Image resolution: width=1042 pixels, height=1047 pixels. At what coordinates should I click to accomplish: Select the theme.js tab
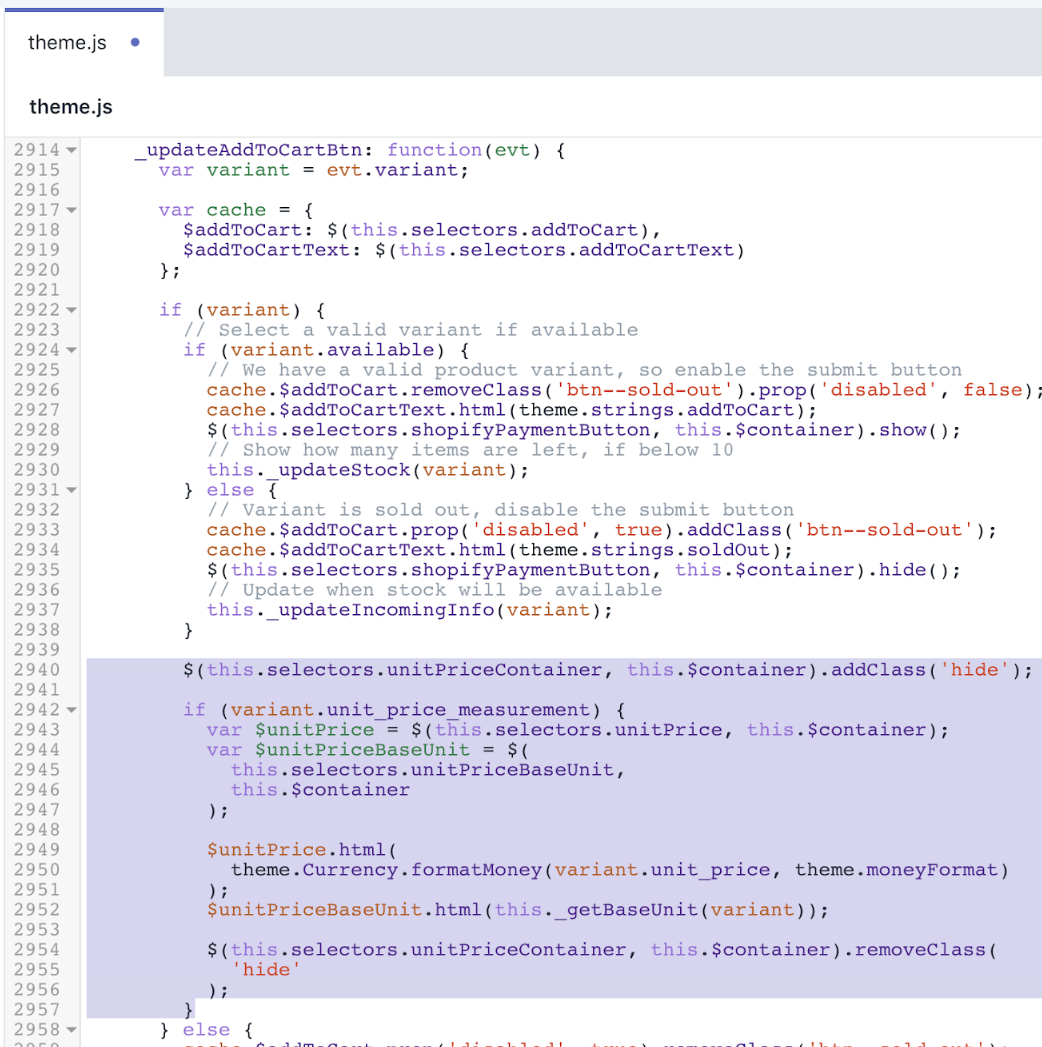pos(67,43)
